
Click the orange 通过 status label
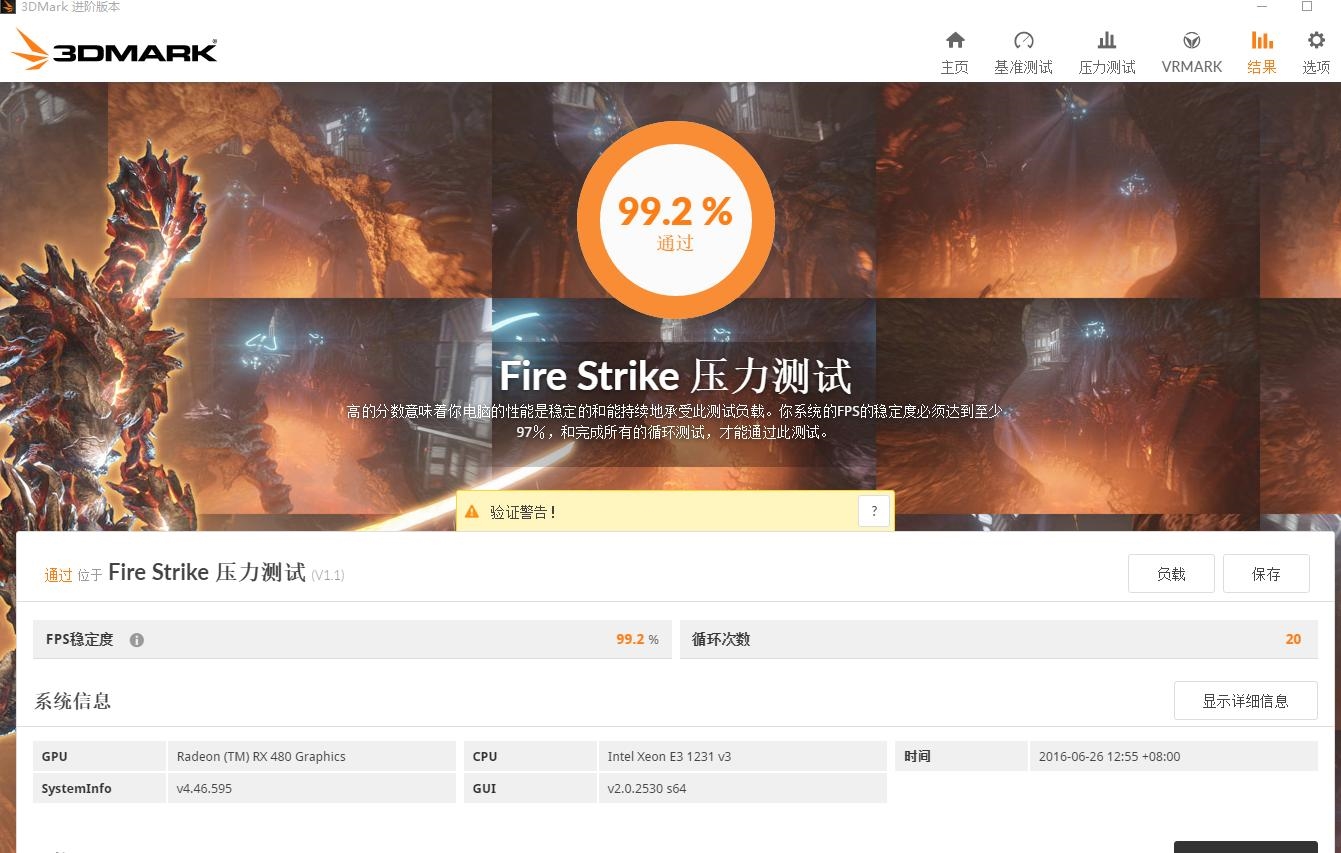[x=58, y=575]
